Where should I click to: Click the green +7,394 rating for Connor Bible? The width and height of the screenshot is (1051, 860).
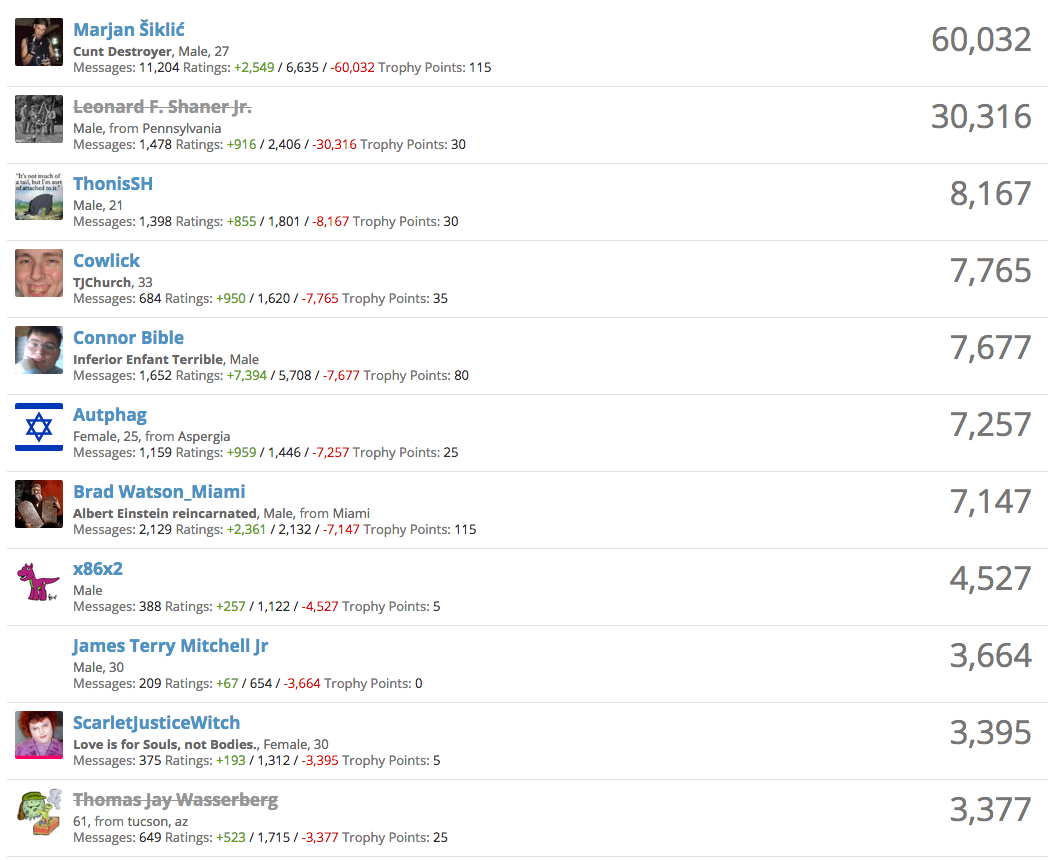[247, 376]
